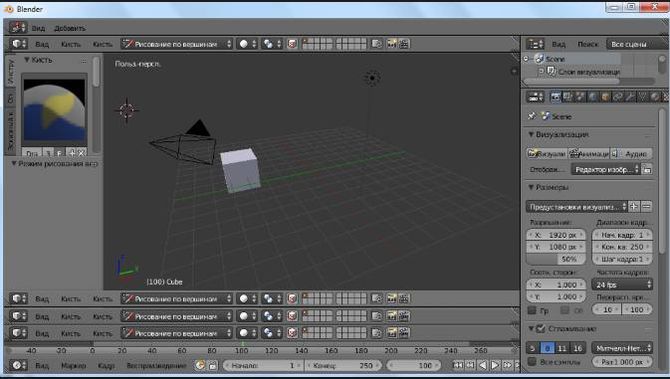The image size is (670, 379).
Task: Click the brush preview thumbnail
Action: pos(54,110)
